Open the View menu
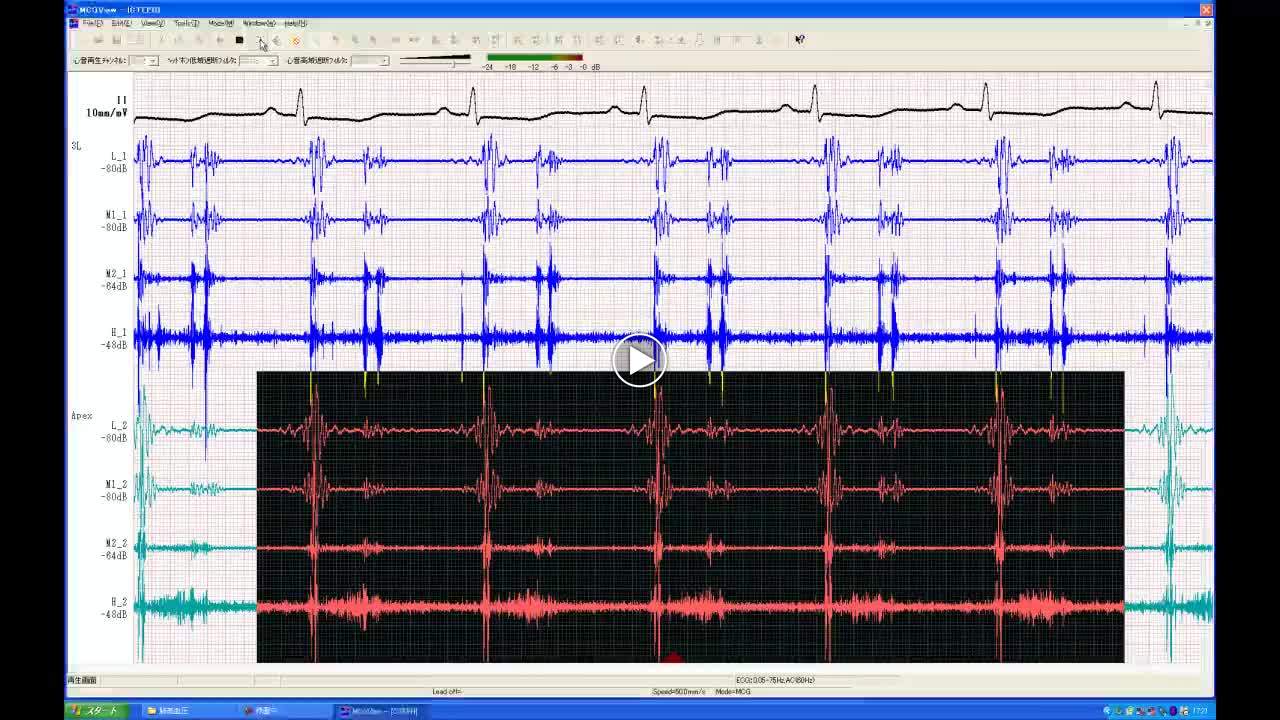Image resolution: width=1280 pixels, height=720 pixels. tap(153, 23)
